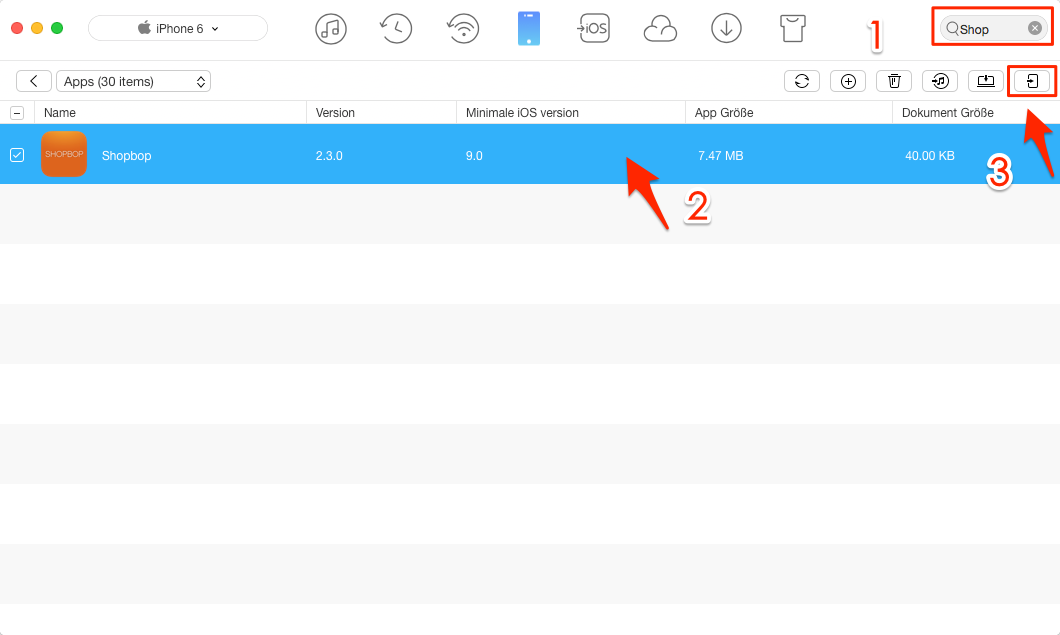
Task: Toggle the select-all checkbox in the header
Action: [17, 113]
